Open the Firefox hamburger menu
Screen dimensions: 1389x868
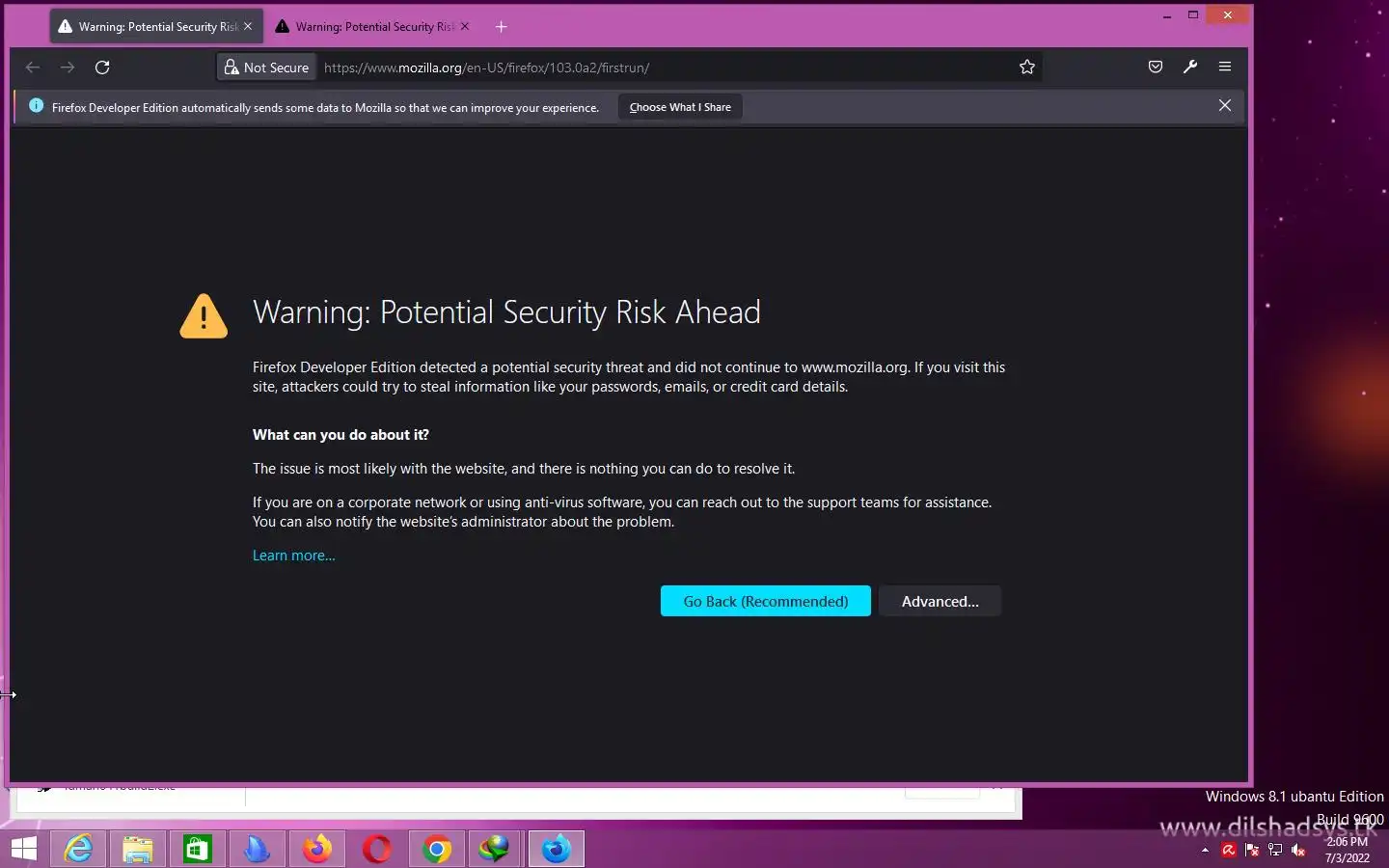[1225, 67]
